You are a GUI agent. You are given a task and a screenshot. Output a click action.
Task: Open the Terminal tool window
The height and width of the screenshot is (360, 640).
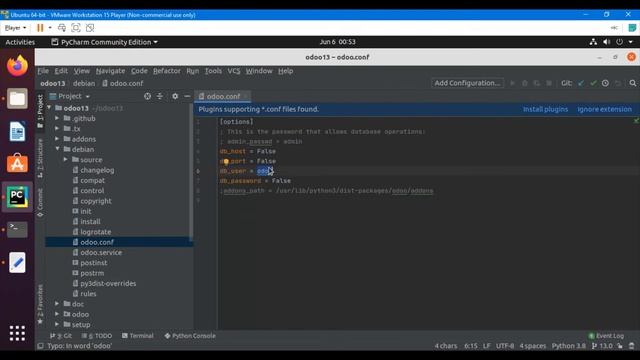pos(138,336)
